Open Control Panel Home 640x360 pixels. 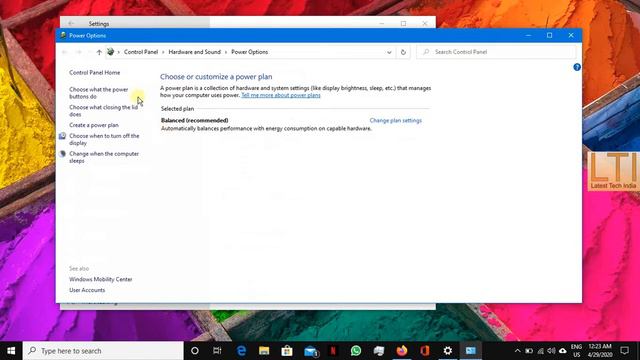pos(95,73)
